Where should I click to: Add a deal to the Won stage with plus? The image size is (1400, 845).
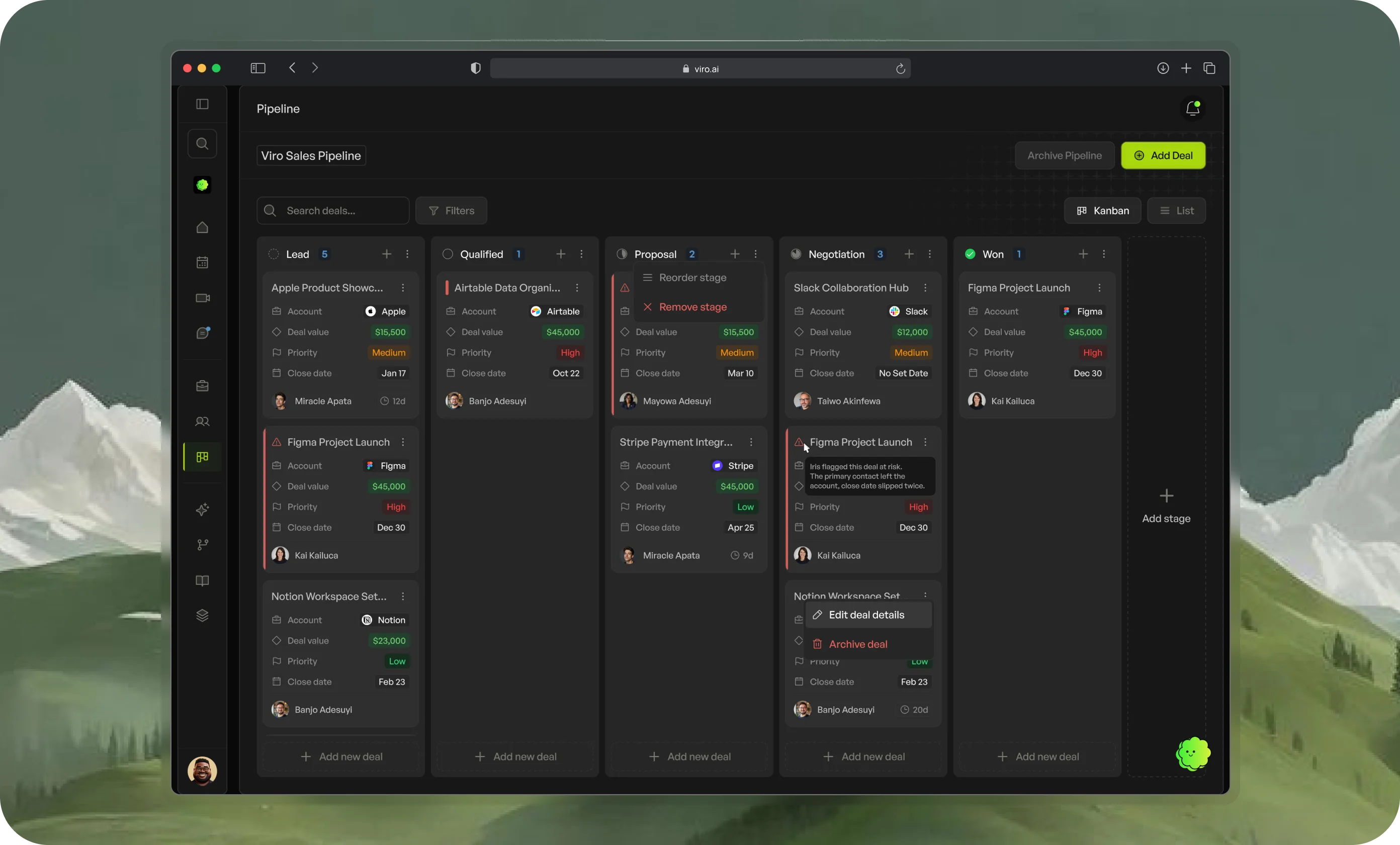(x=1083, y=254)
